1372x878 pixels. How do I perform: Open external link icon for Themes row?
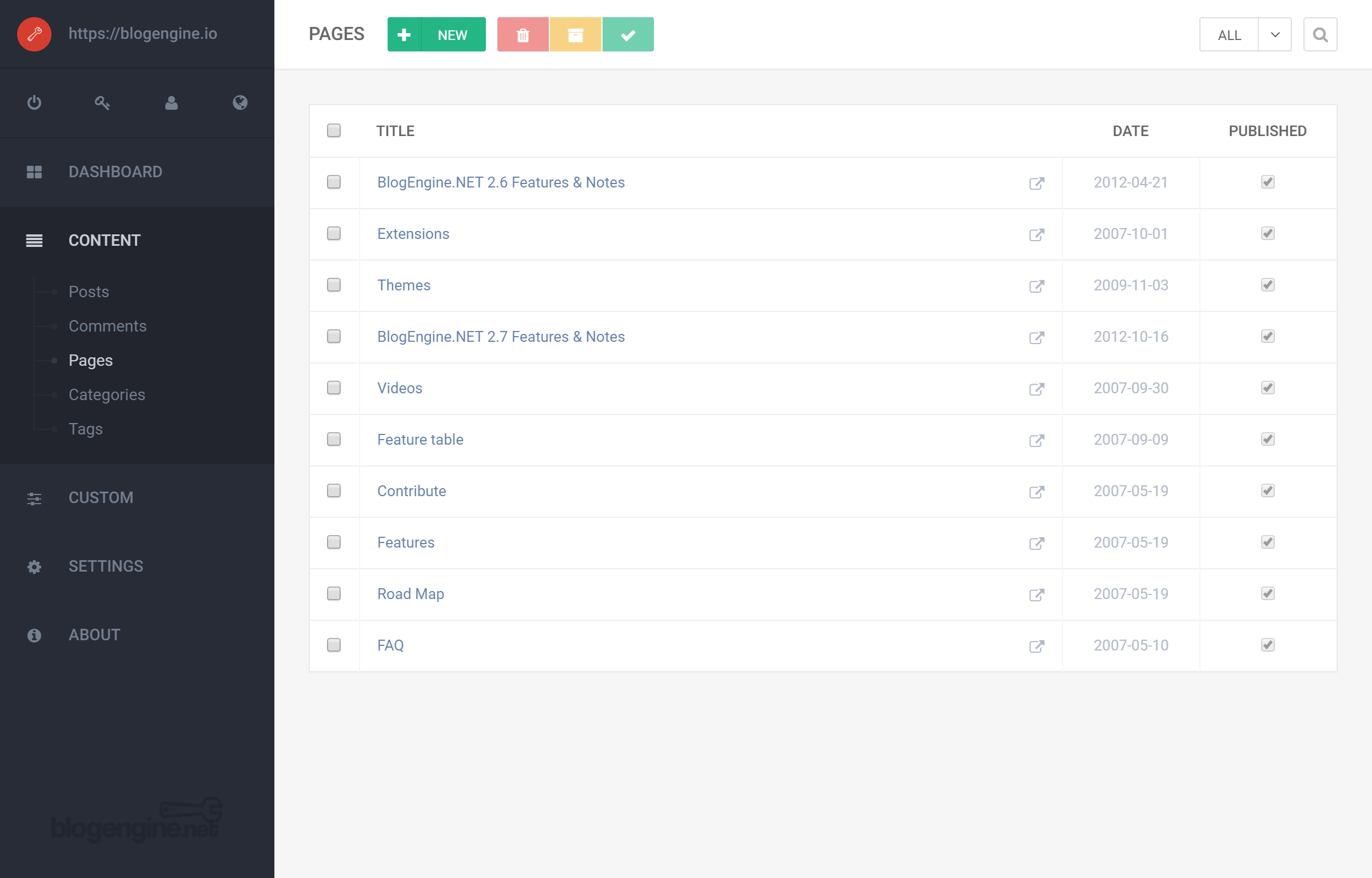[1037, 286]
